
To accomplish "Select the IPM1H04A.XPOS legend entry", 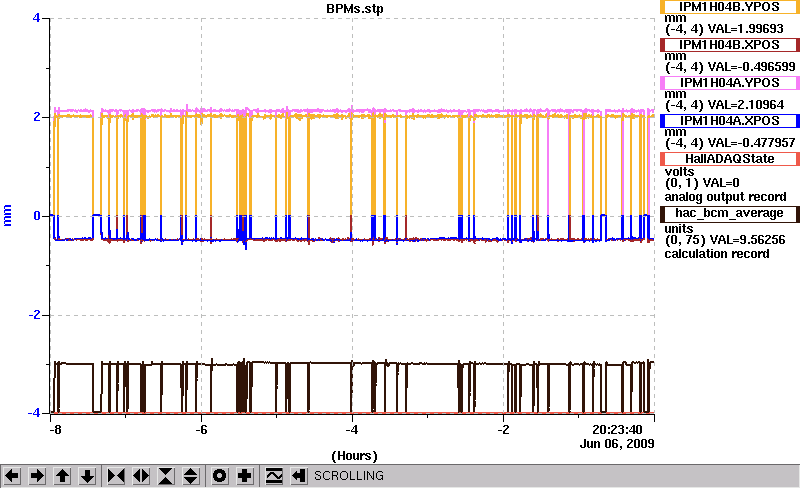I will click(730, 121).
